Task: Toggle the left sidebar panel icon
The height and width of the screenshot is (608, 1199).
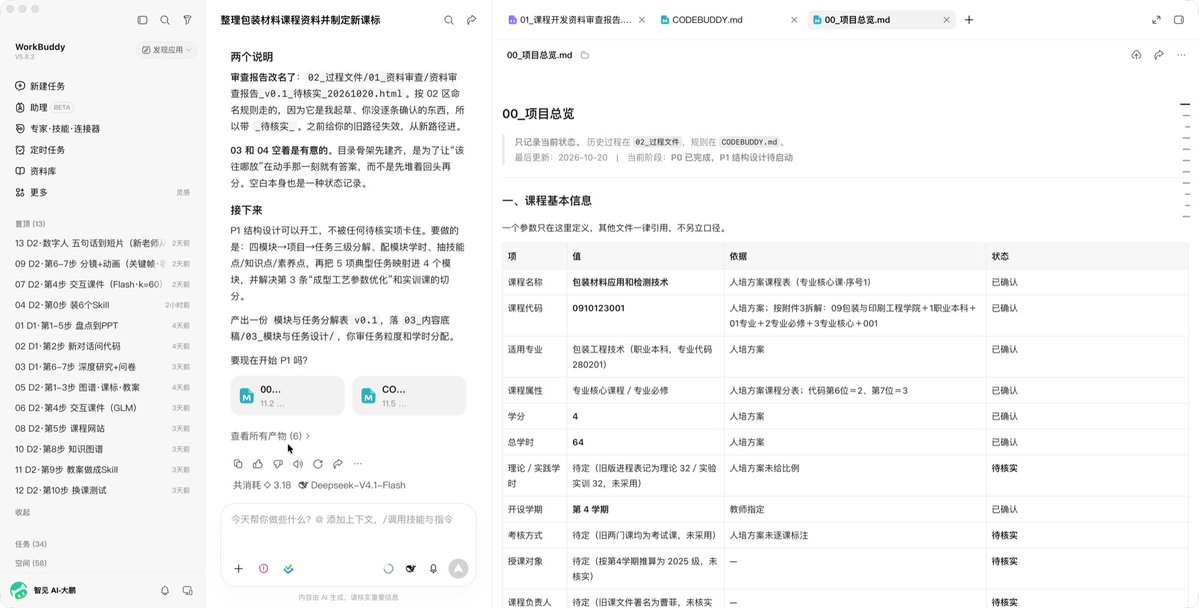Action: [142, 20]
